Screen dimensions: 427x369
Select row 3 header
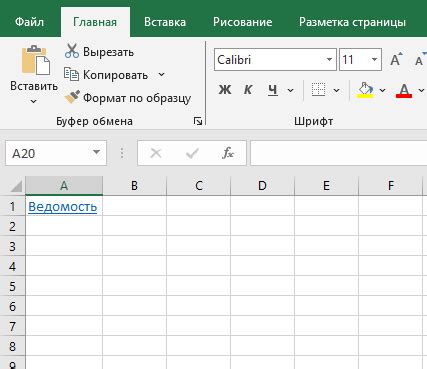pyautogui.click(x=13, y=246)
